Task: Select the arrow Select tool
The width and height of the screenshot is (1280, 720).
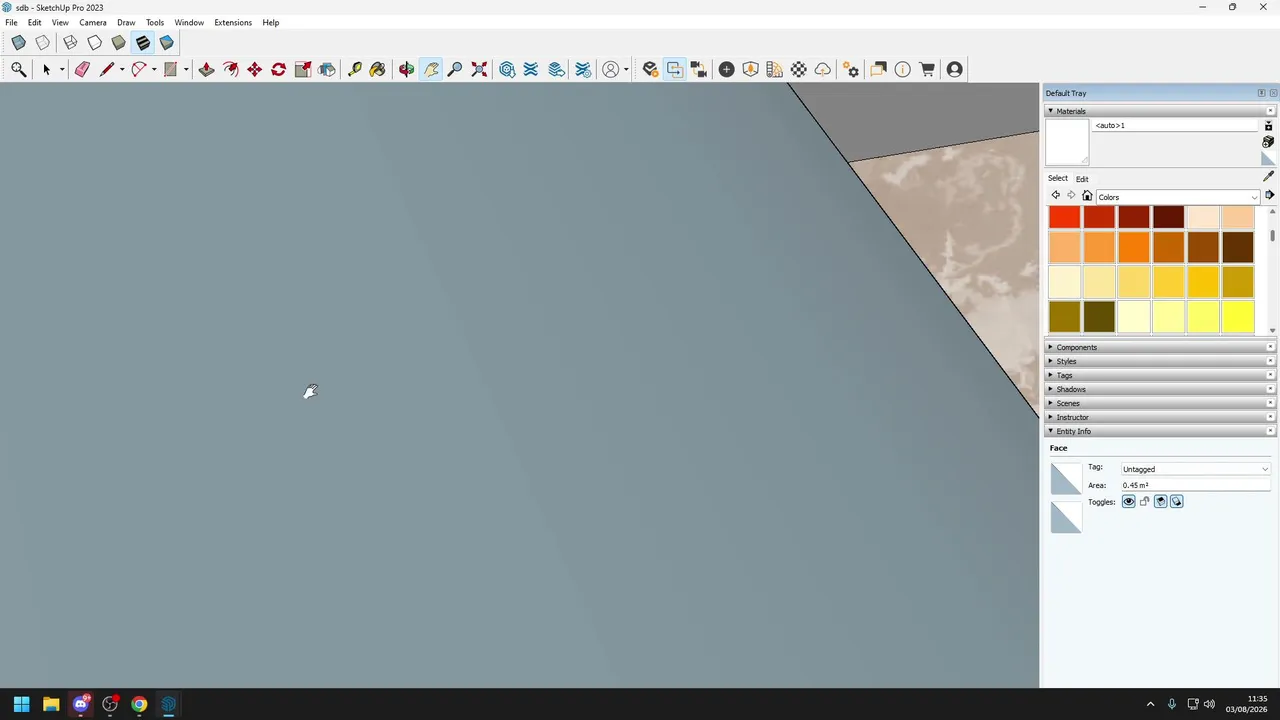Action: click(x=46, y=69)
